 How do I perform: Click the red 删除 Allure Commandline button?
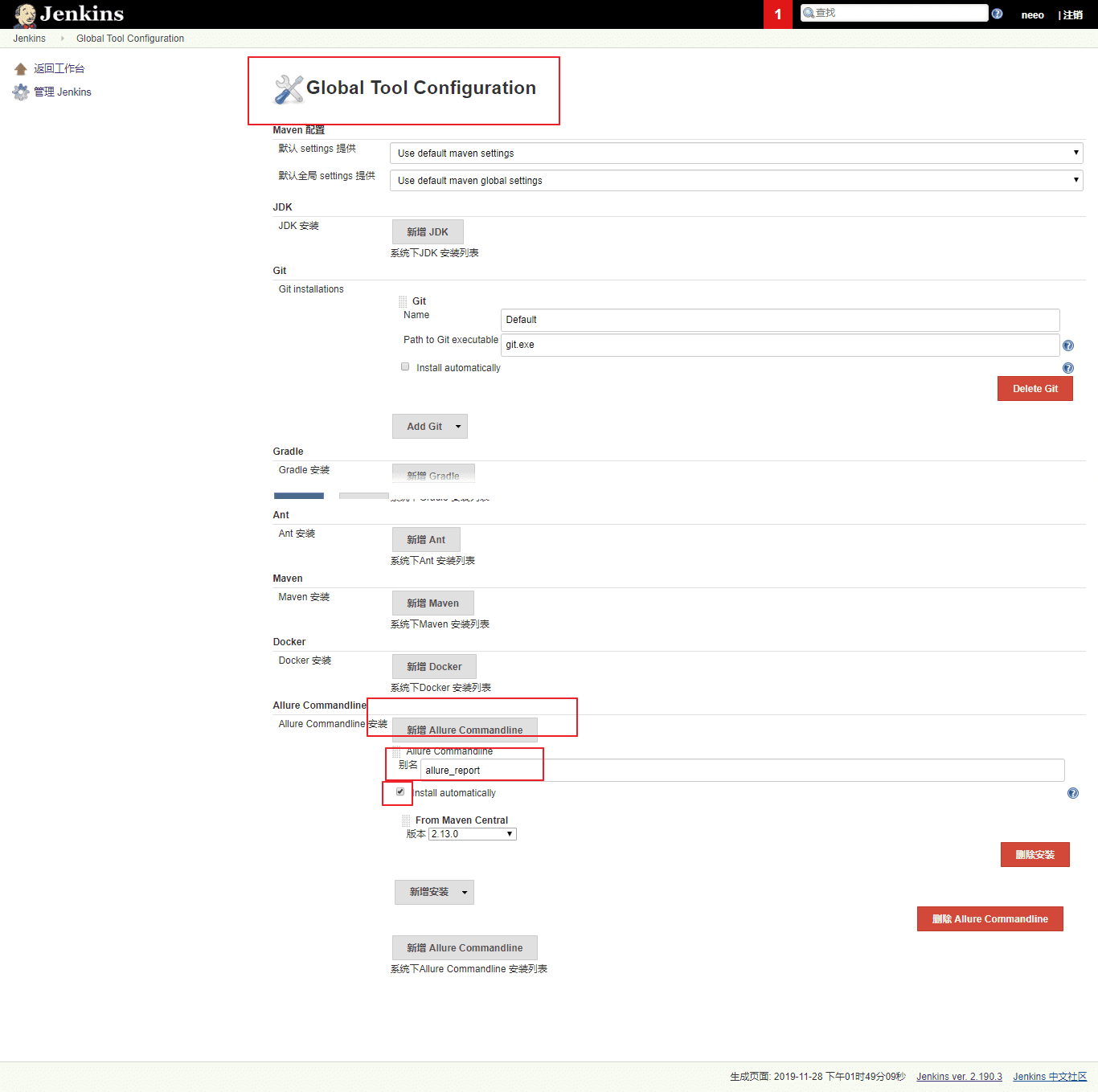point(990,919)
